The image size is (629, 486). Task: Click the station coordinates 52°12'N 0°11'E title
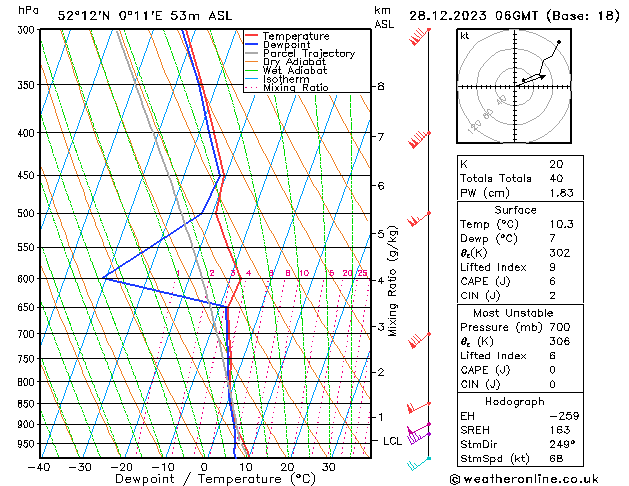point(144,16)
